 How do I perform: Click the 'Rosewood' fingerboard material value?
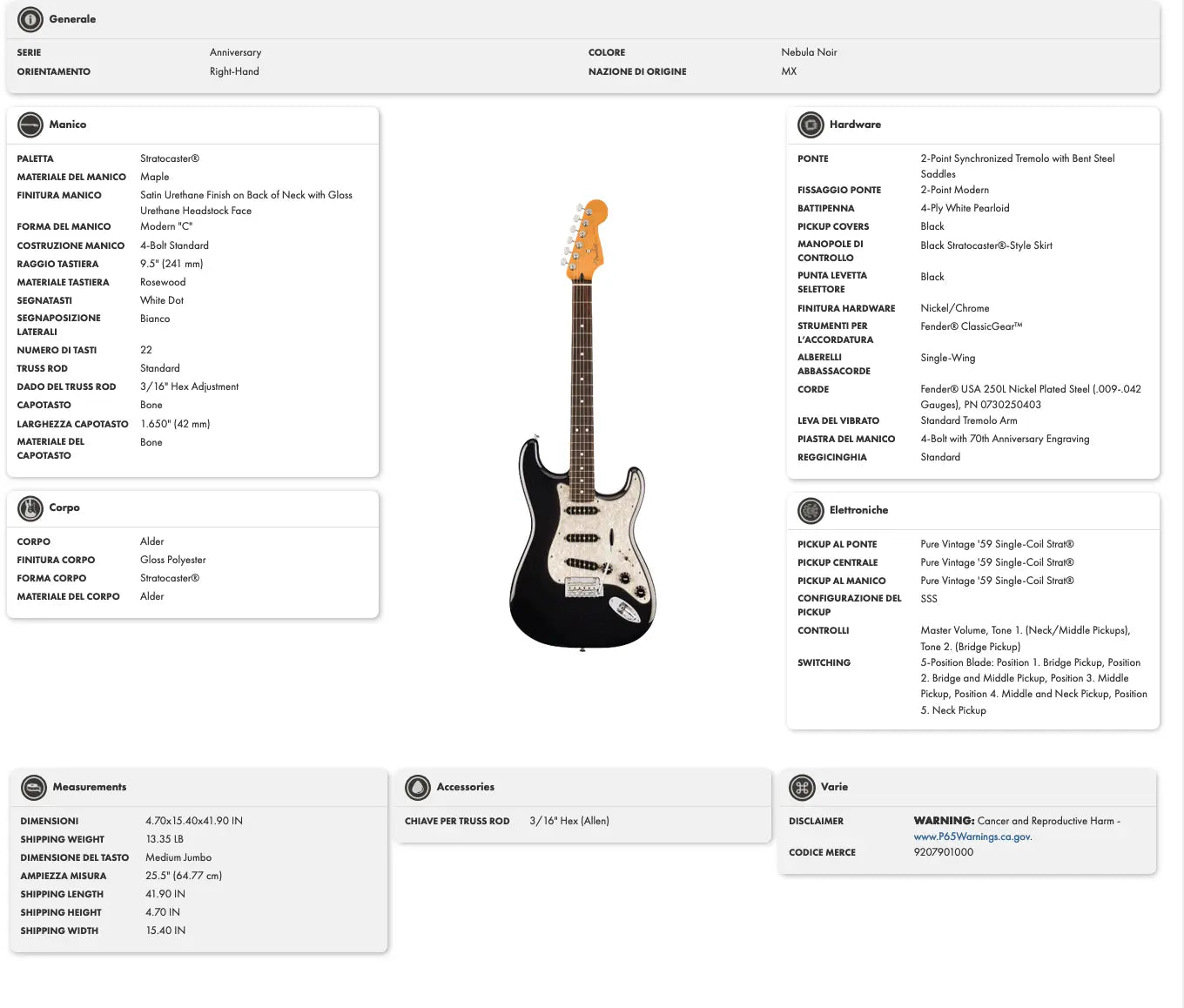163,282
